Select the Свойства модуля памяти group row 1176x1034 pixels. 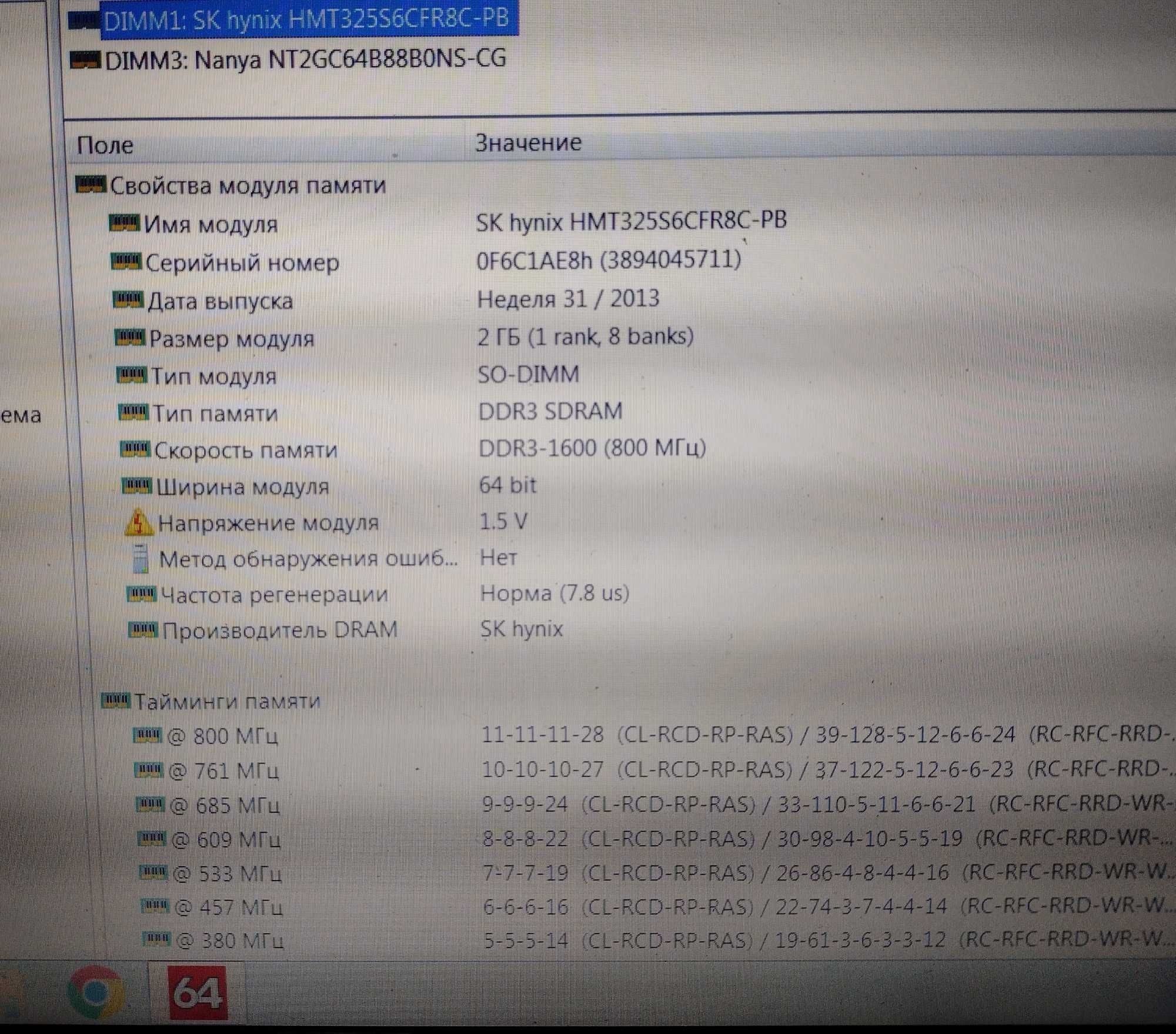[248, 186]
